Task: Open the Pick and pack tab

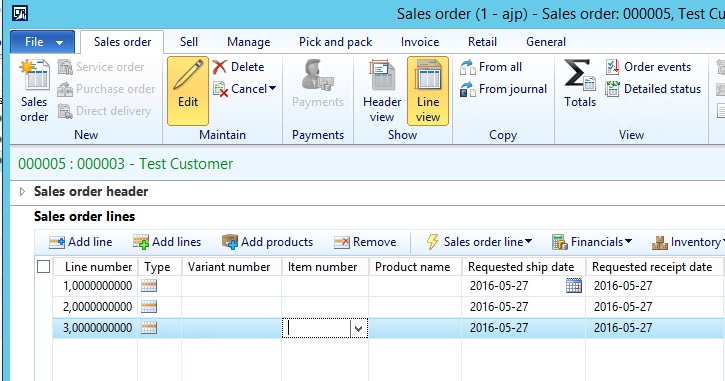Action: [x=335, y=42]
